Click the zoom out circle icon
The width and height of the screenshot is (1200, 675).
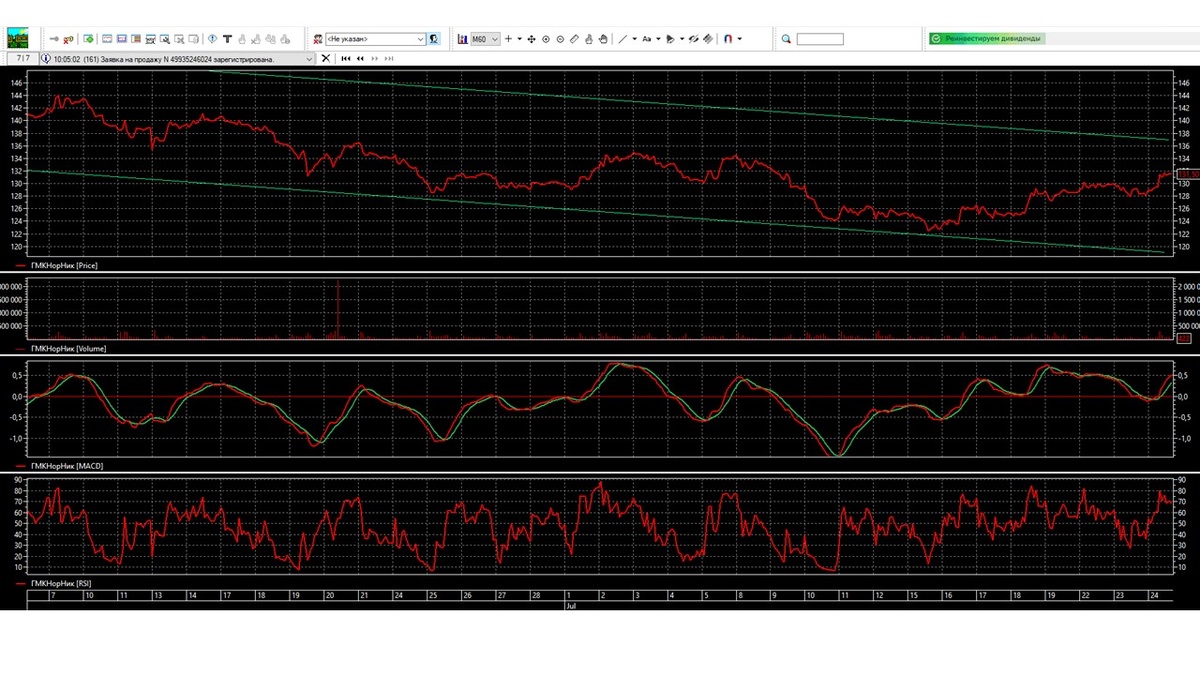click(560, 39)
